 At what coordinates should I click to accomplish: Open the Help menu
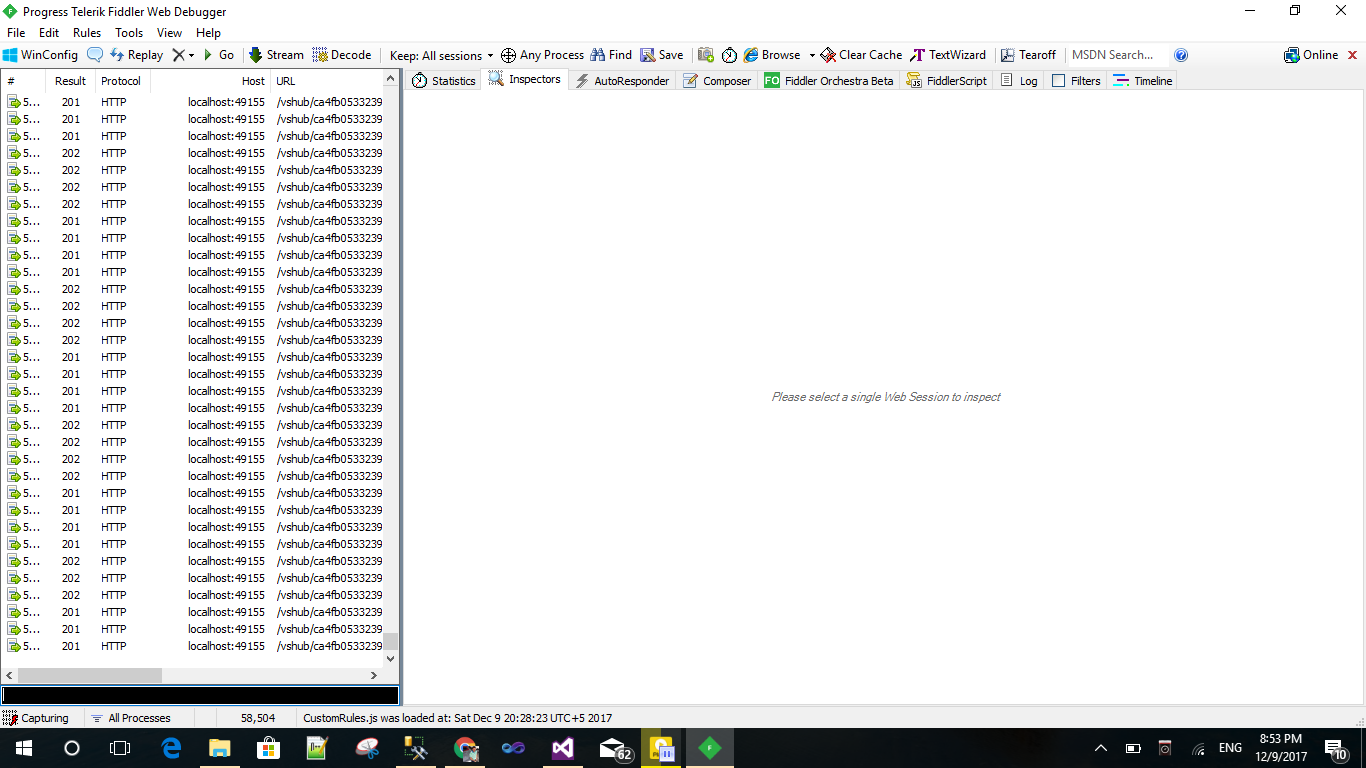tap(208, 33)
